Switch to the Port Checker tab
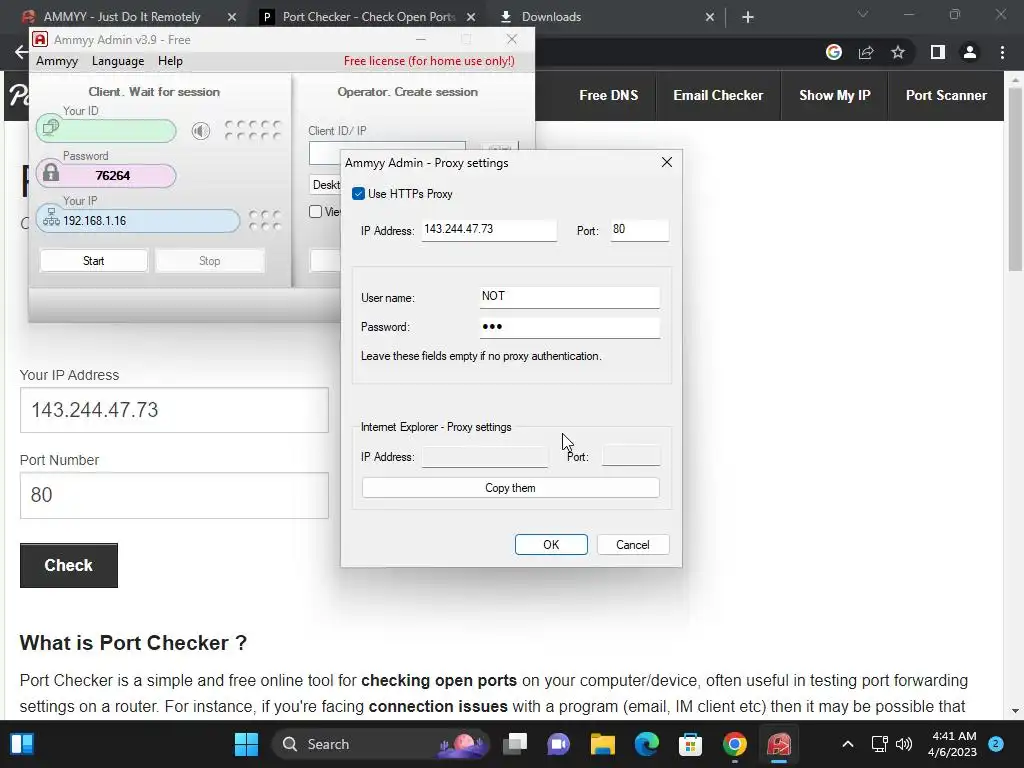 click(369, 17)
